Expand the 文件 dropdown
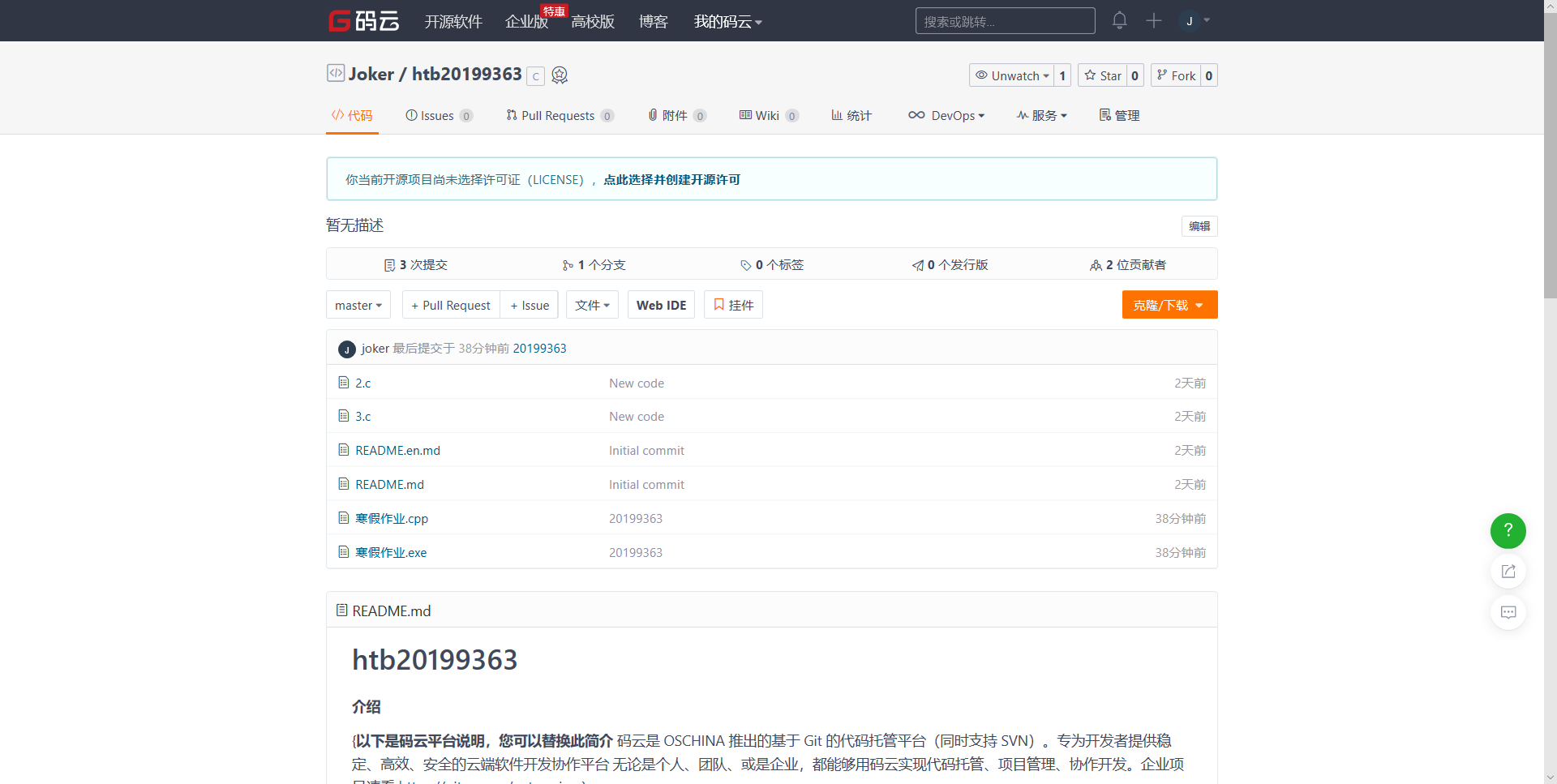This screenshot has height=784, width=1557. point(592,305)
